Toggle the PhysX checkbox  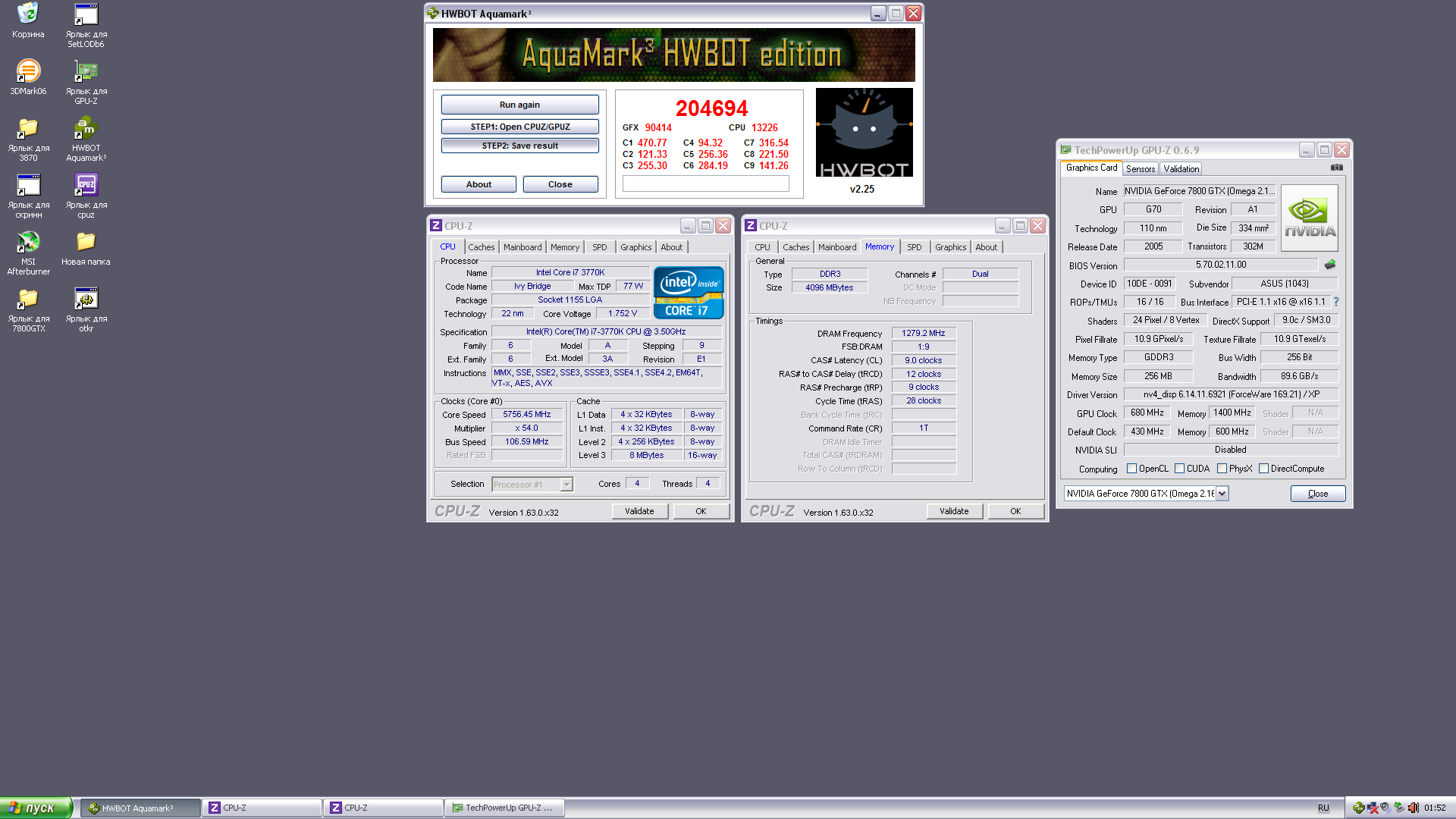pos(1222,469)
